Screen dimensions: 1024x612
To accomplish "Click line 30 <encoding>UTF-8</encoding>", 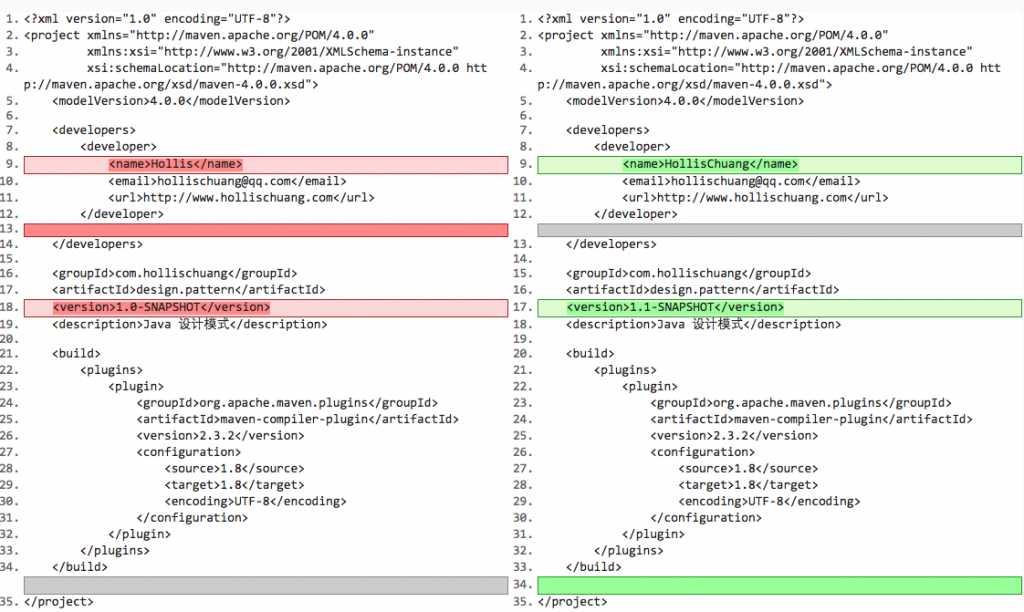I will pyautogui.click(x=255, y=502).
